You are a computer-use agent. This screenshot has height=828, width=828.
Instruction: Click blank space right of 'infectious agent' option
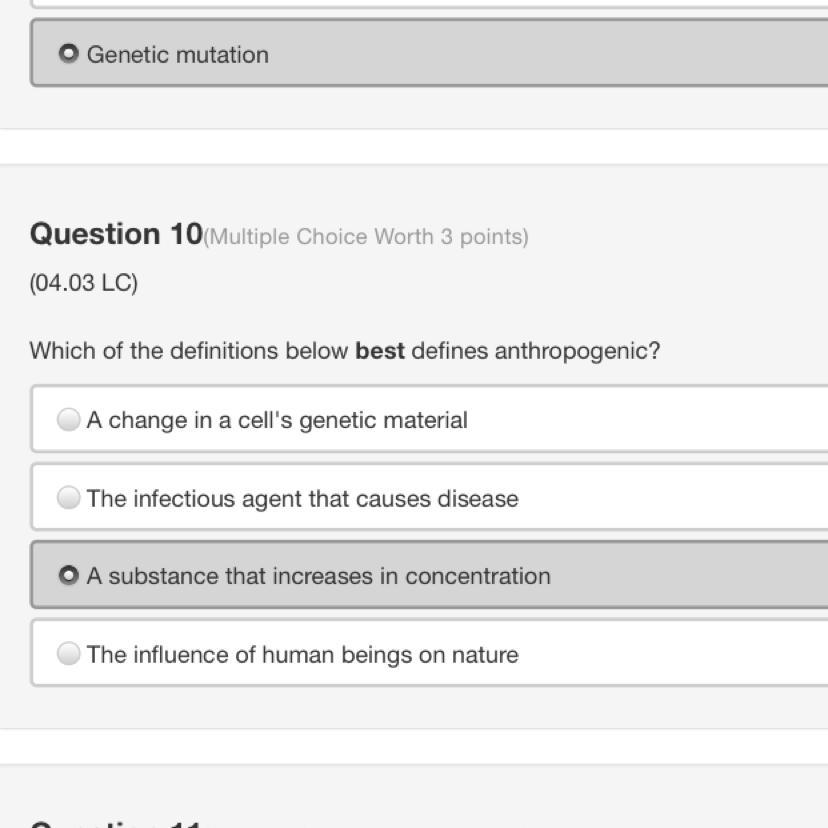point(680,498)
